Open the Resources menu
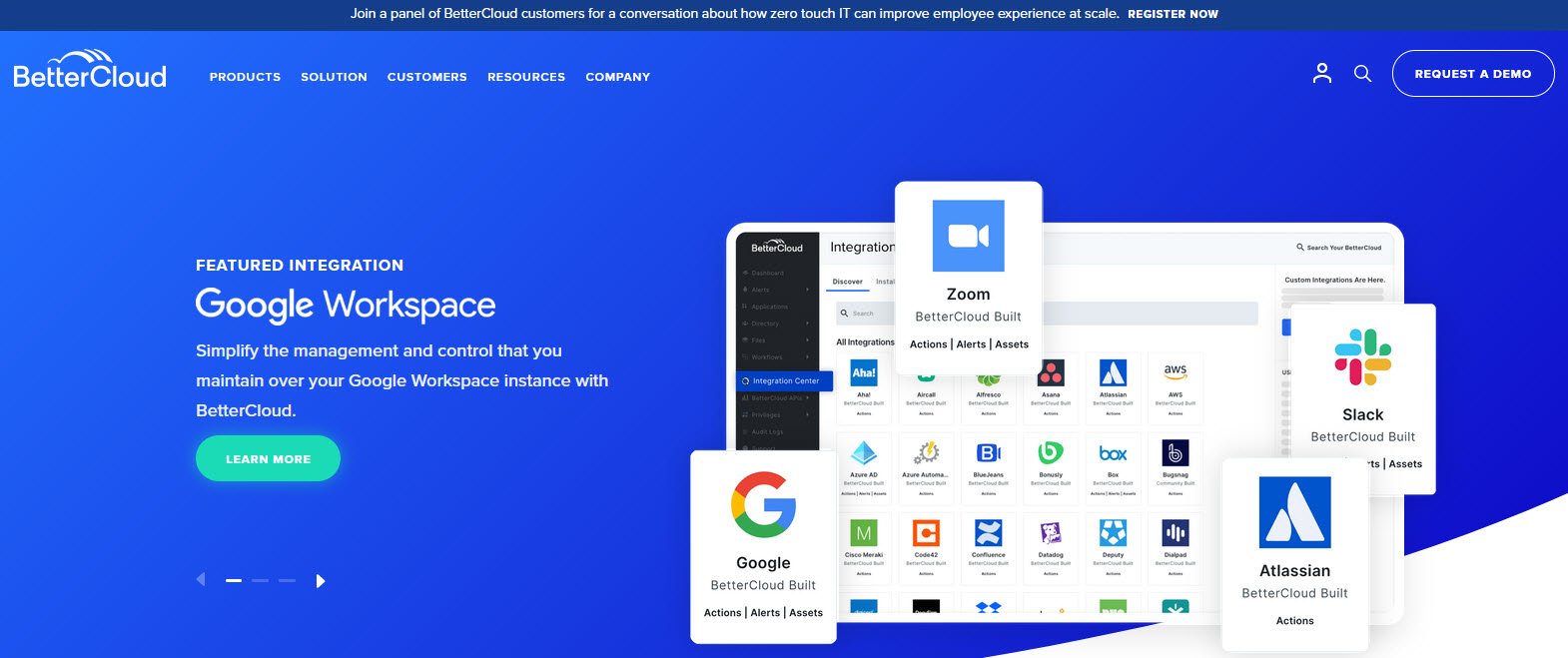Viewport: 1568px width, 658px height. pos(526,77)
